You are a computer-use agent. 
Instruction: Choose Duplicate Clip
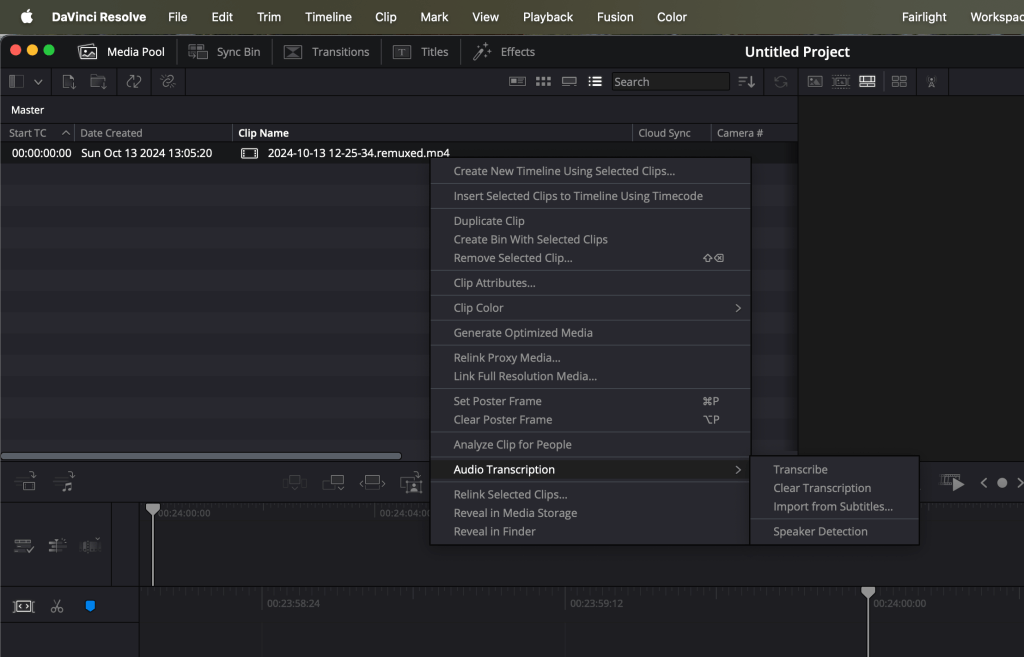590,221
